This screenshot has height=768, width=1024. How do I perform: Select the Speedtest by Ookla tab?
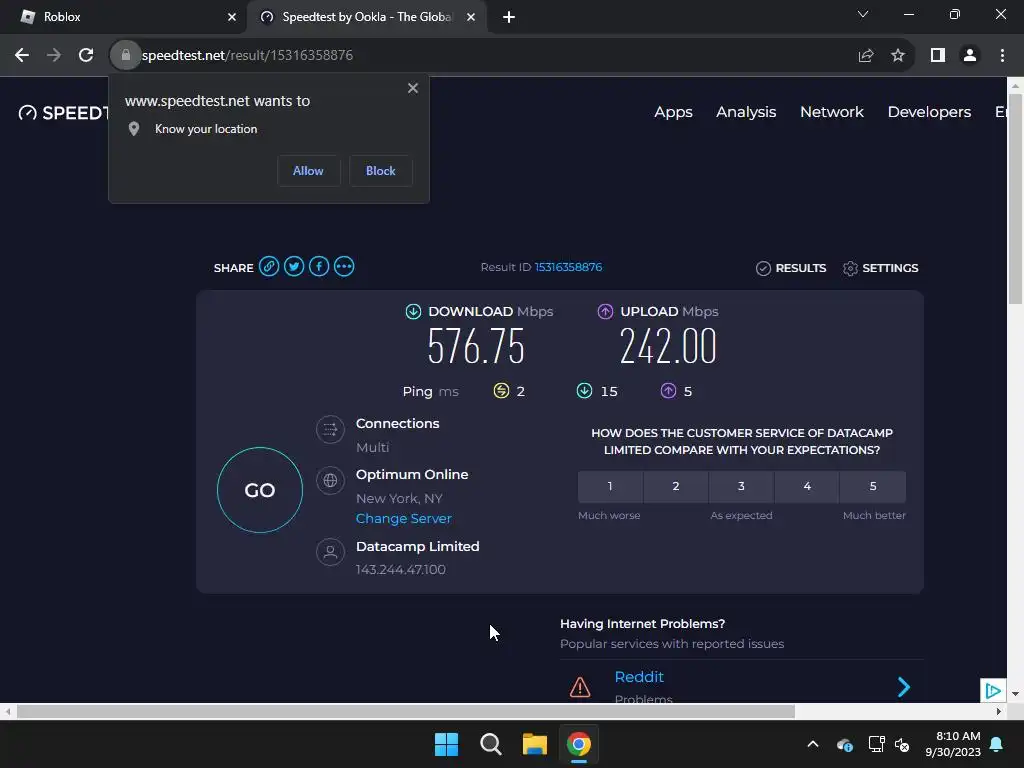pyautogui.click(x=366, y=17)
